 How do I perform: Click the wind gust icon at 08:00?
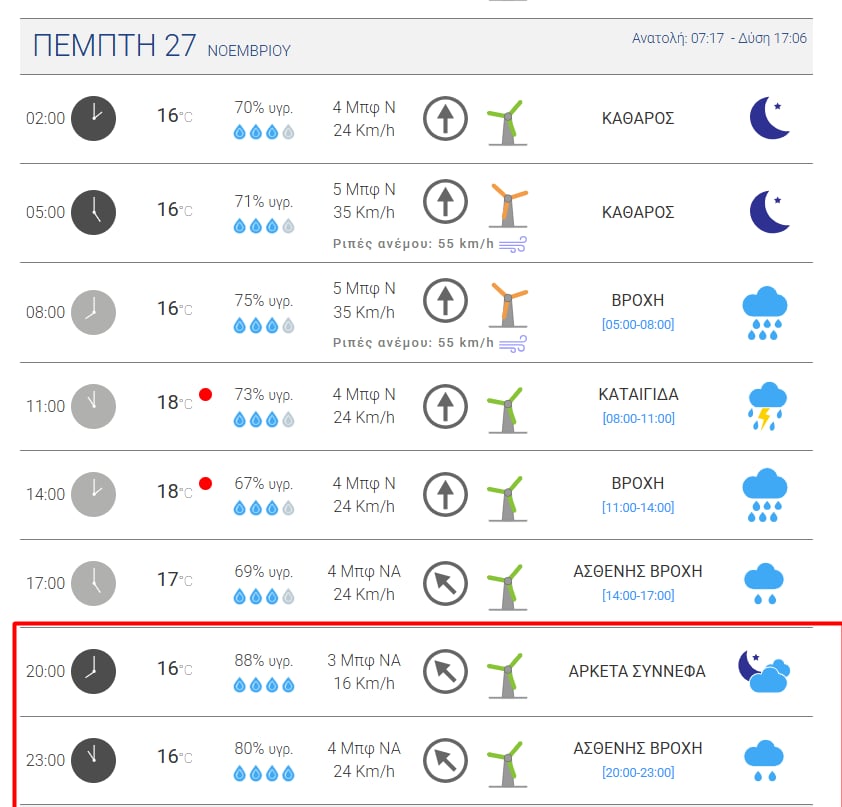point(513,343)
